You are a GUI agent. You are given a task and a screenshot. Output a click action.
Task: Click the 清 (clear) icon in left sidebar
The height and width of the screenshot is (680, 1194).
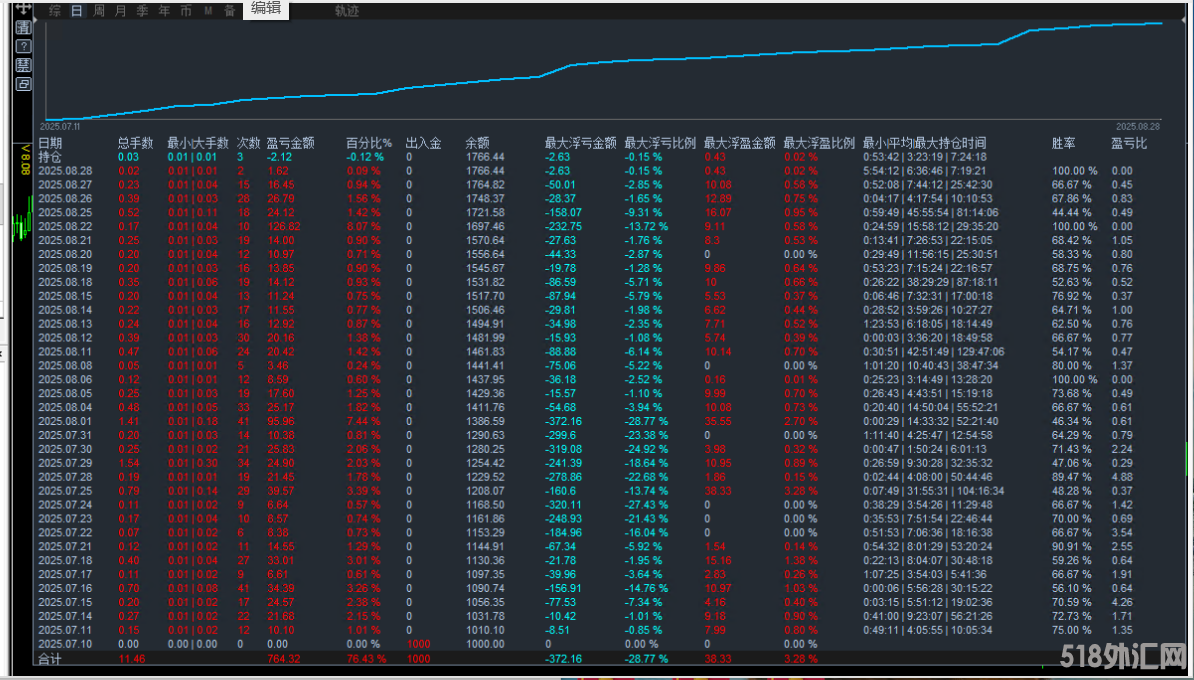[x=23, y=28]
